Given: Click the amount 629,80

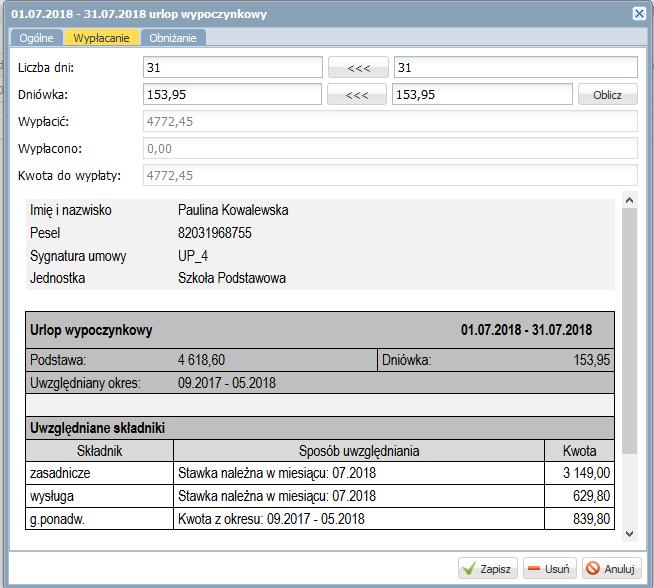Looking at the screenshot, I should 591,496.
